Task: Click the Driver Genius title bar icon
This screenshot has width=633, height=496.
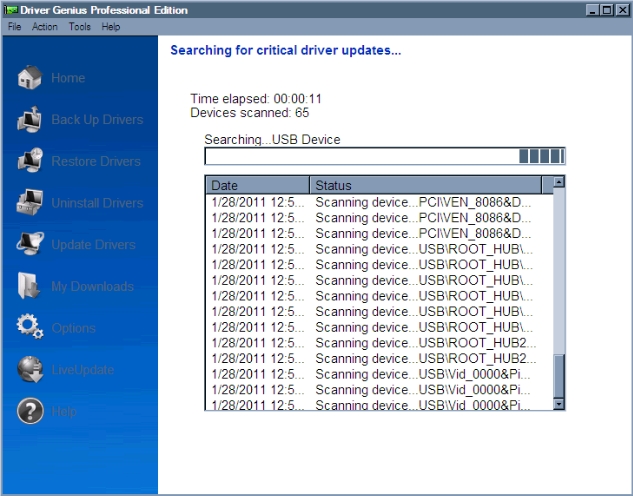Action: tap(11, 9)
